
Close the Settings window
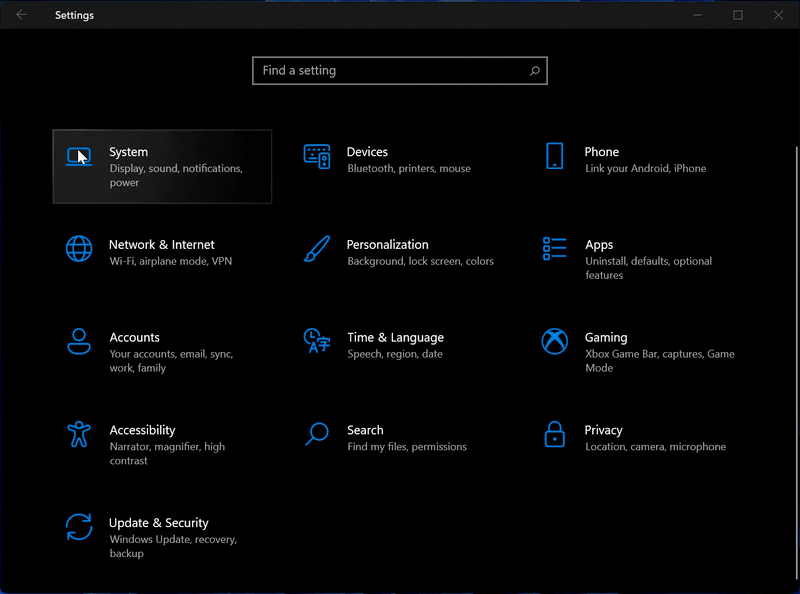click(778, 15)
